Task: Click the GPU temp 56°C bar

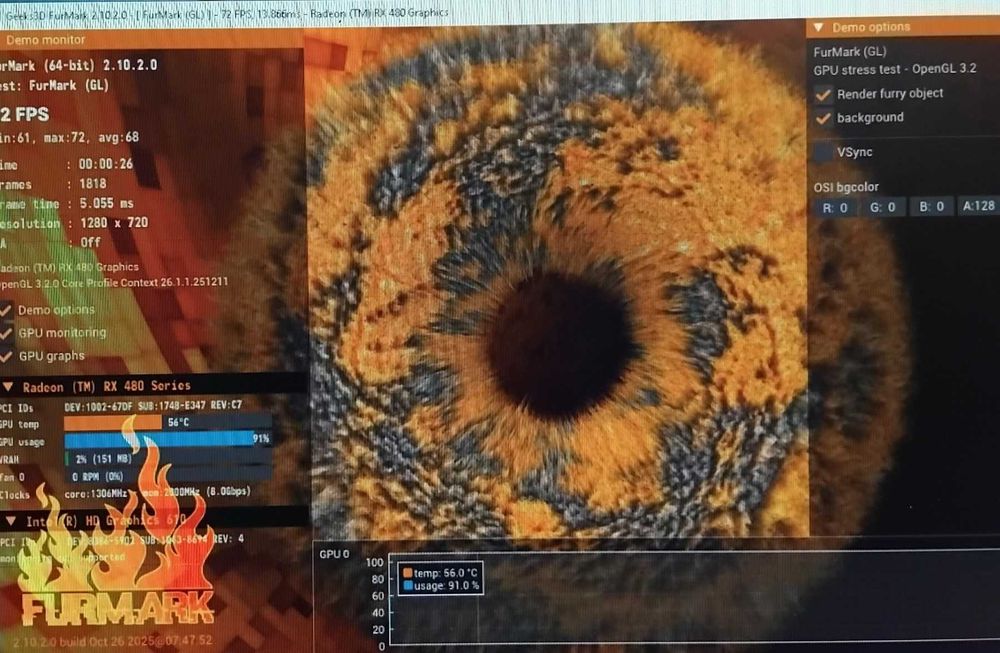Action: [168, 422]
